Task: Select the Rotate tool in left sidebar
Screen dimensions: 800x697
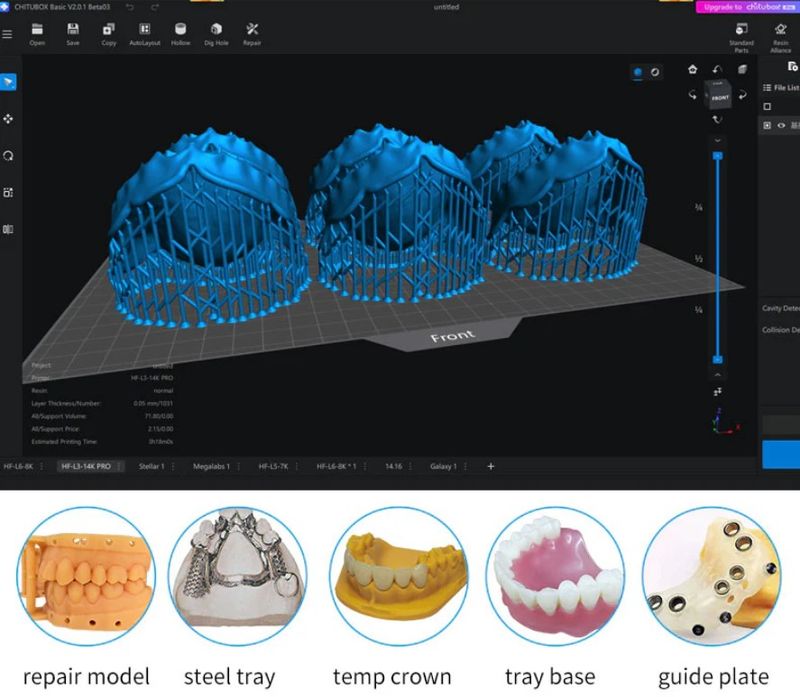Action: pos(8,156)
